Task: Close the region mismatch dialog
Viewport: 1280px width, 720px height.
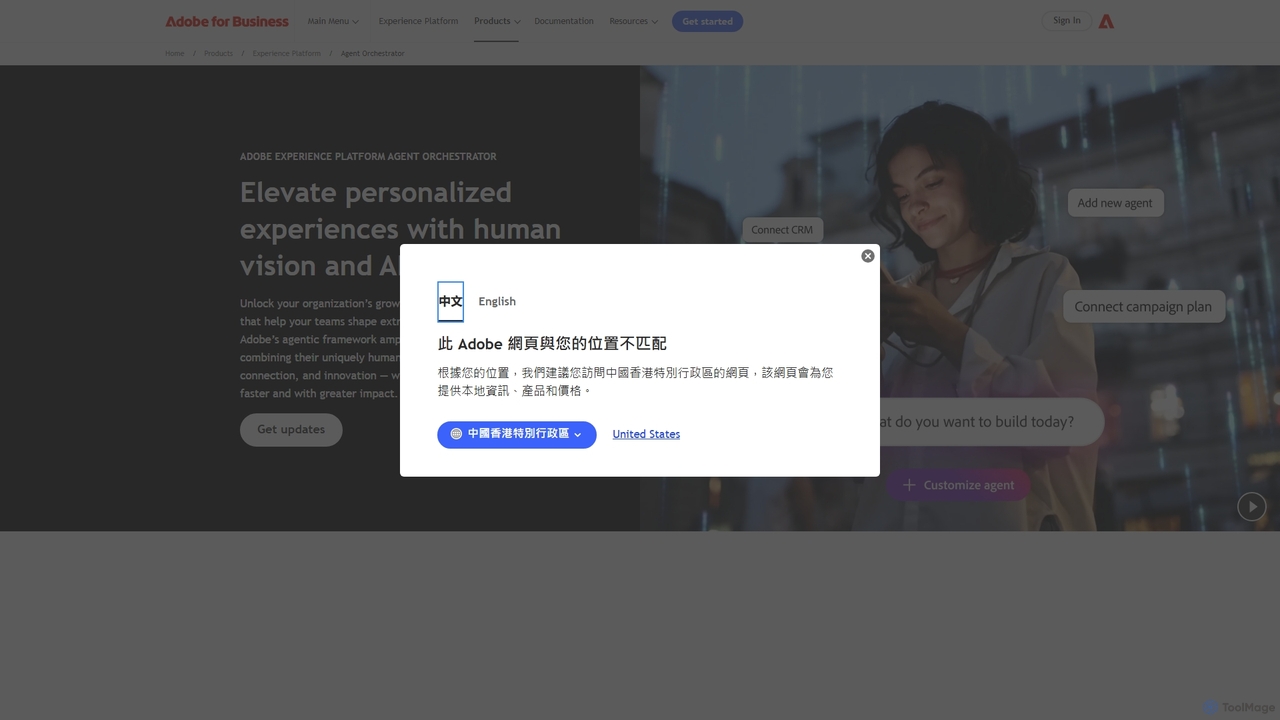Action: click(868, 256)
